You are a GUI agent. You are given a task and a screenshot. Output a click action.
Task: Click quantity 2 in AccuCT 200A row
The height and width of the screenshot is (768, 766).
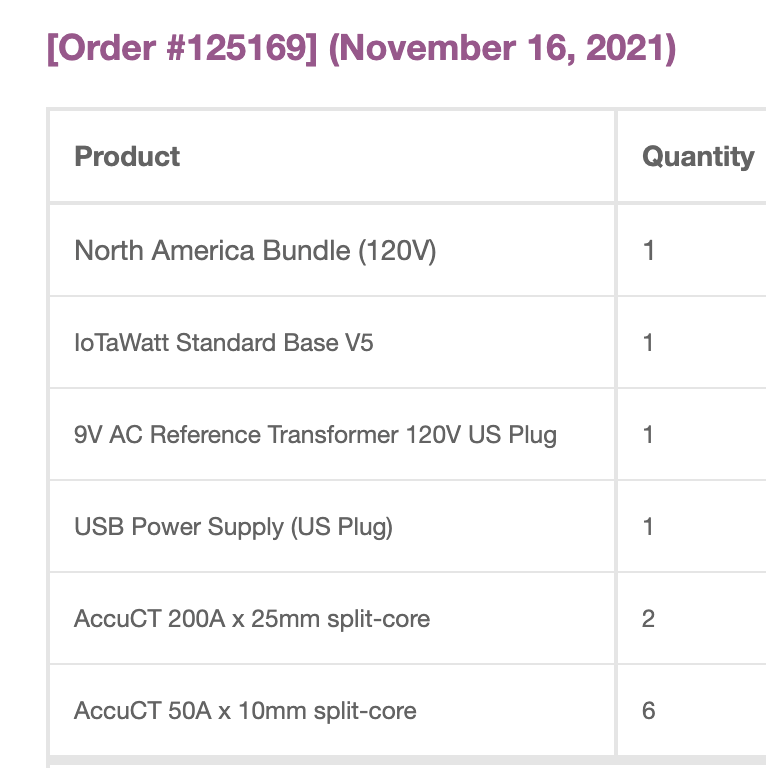(649, 619)
